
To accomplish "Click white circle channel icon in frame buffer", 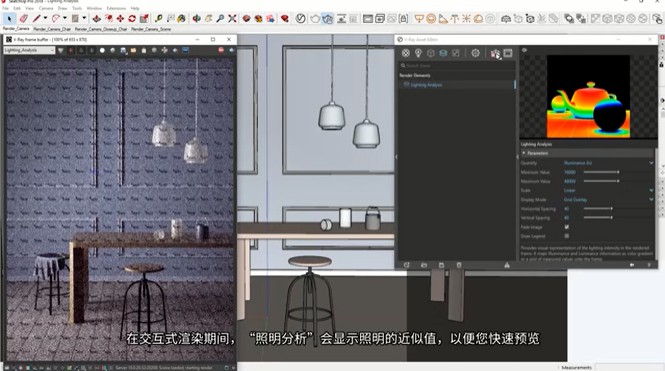I will (x=102, y=50).
